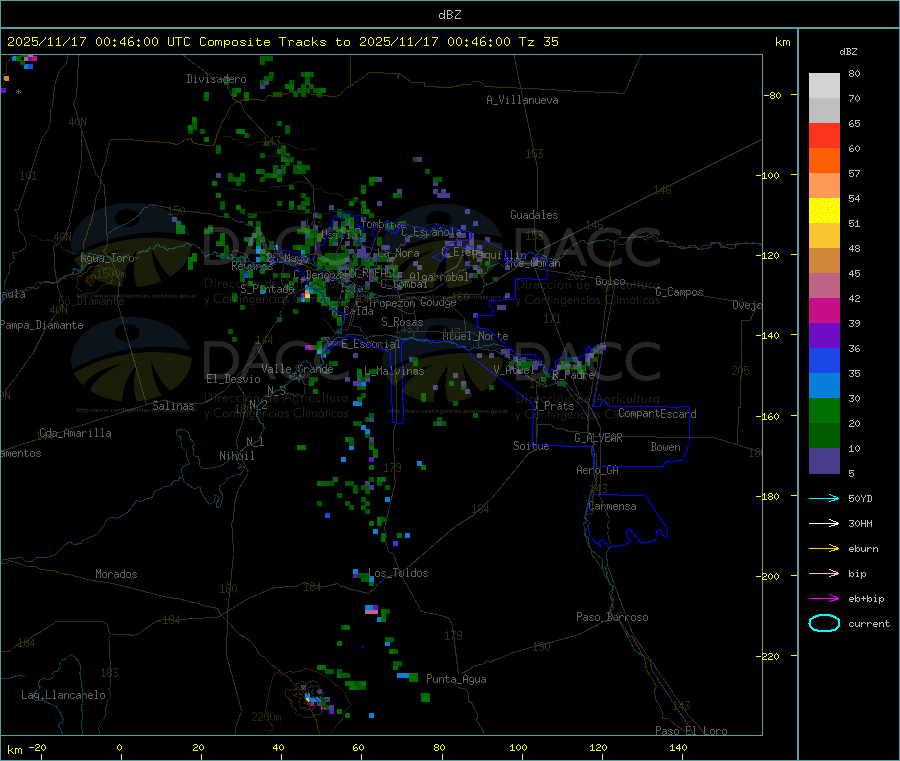Click the light orange 54 dBZ swatch
900x761 pixels.
pos(824,185)
